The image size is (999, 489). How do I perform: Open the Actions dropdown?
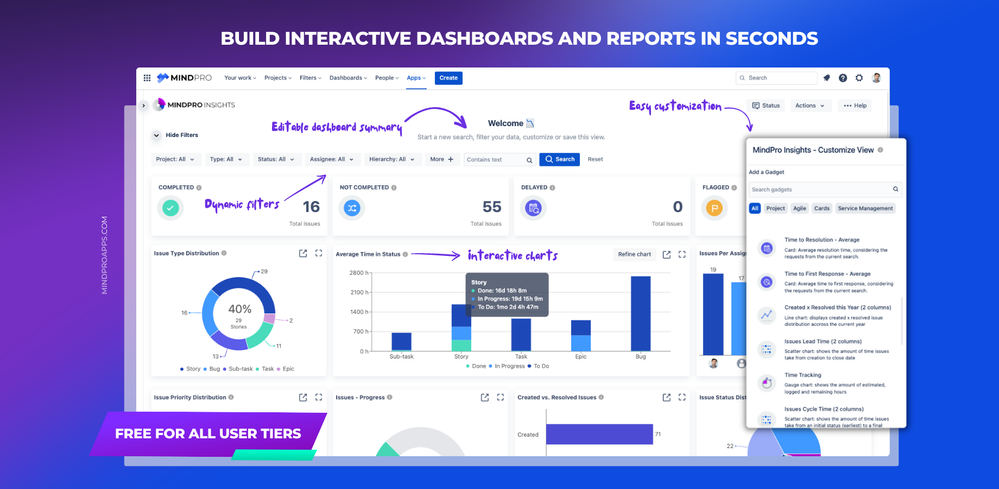tap(810, 106)
